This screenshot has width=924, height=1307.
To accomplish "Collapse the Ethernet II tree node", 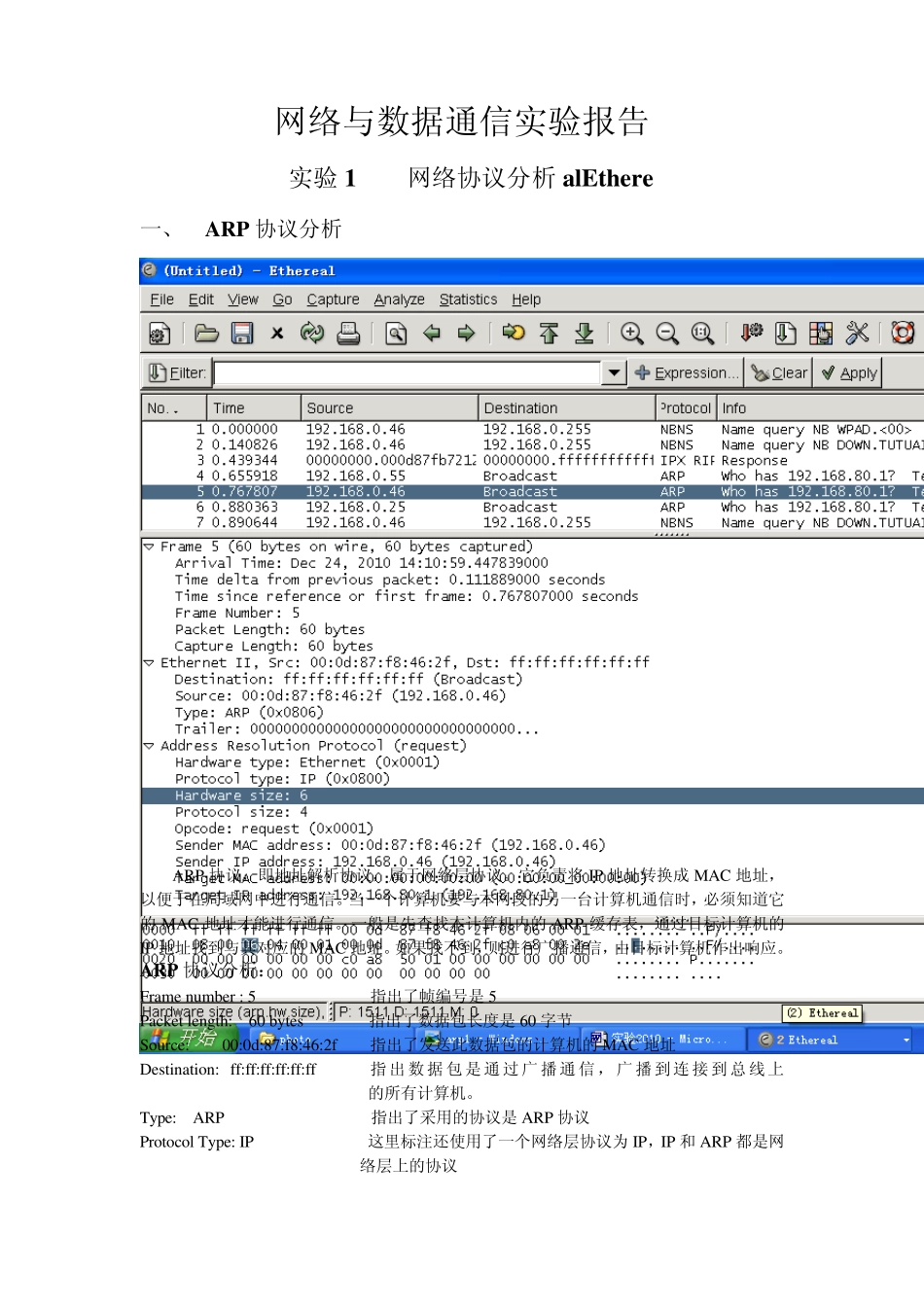I will click(149, 662).
